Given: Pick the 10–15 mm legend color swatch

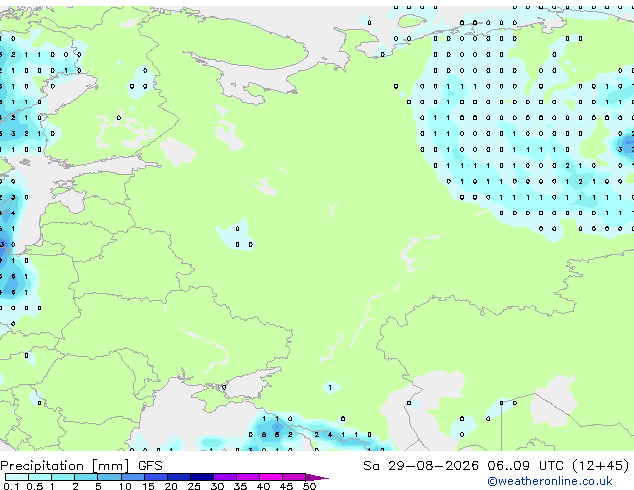Looking at the screenshot, I should [132, 477].
